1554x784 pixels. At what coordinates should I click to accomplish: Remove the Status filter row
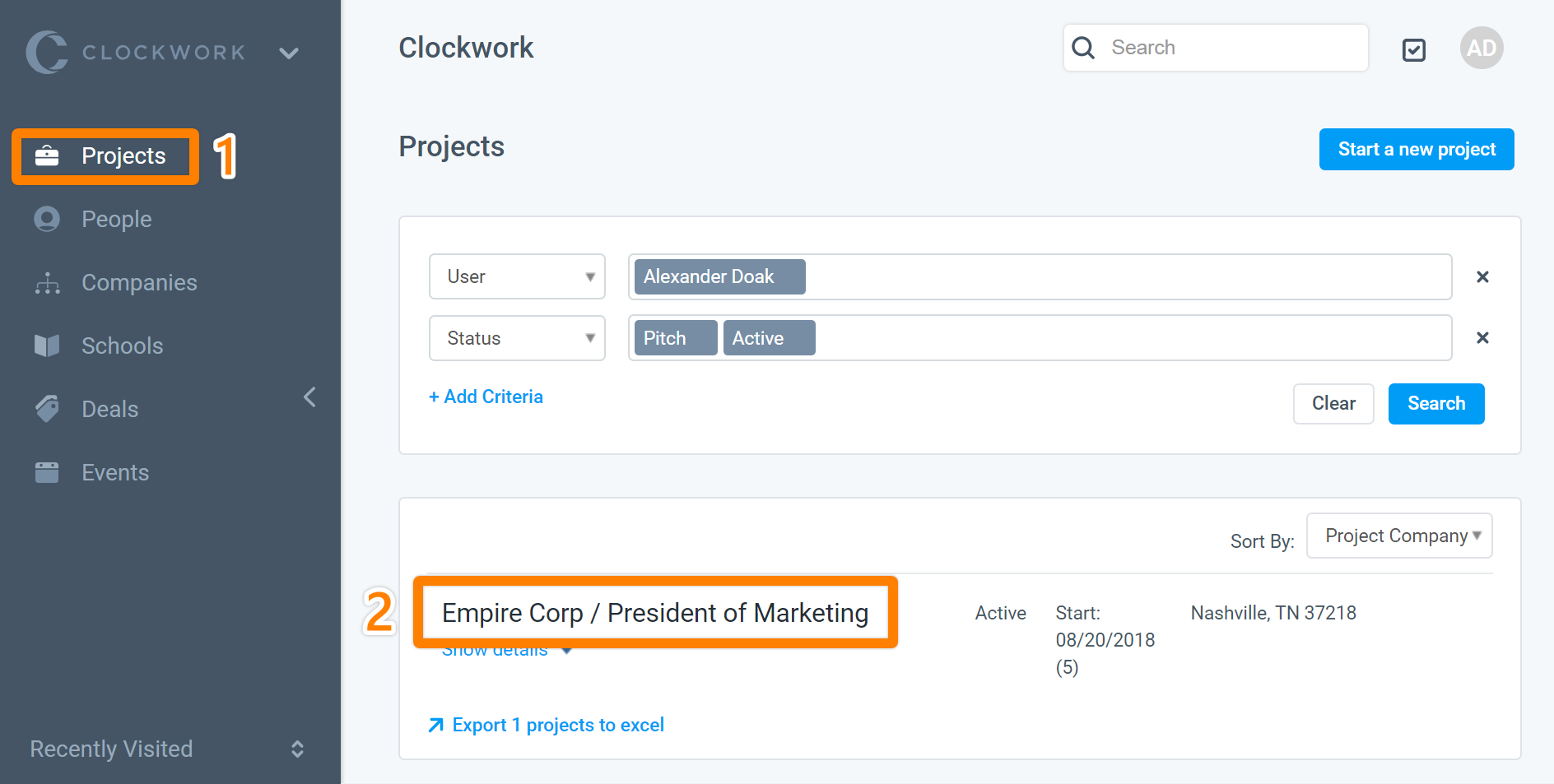1482,338
